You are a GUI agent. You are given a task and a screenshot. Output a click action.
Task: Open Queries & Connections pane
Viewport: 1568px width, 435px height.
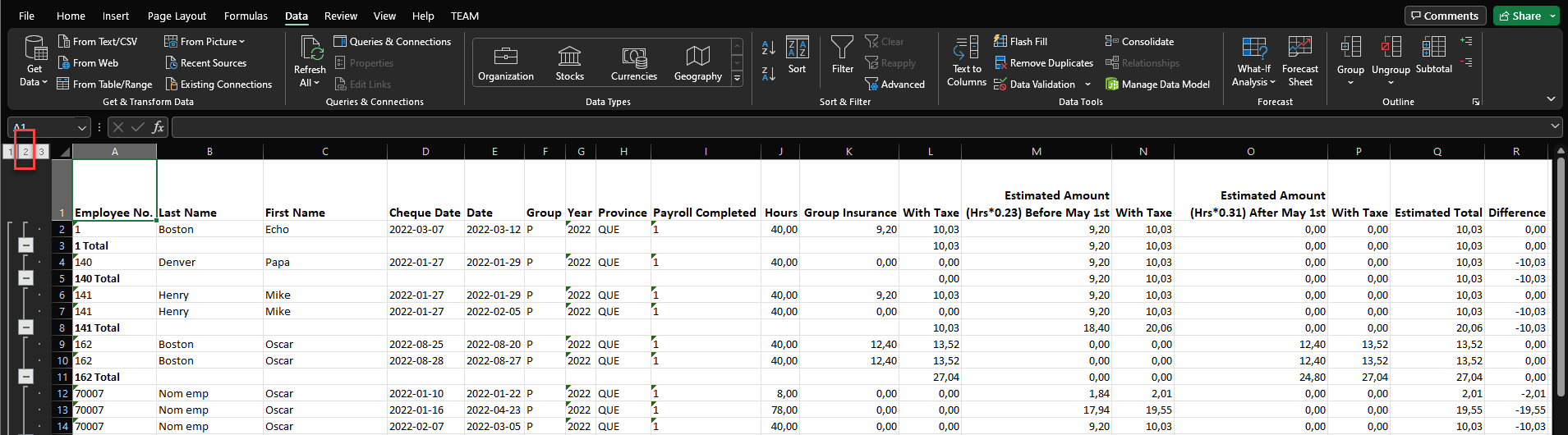[393, 41]
